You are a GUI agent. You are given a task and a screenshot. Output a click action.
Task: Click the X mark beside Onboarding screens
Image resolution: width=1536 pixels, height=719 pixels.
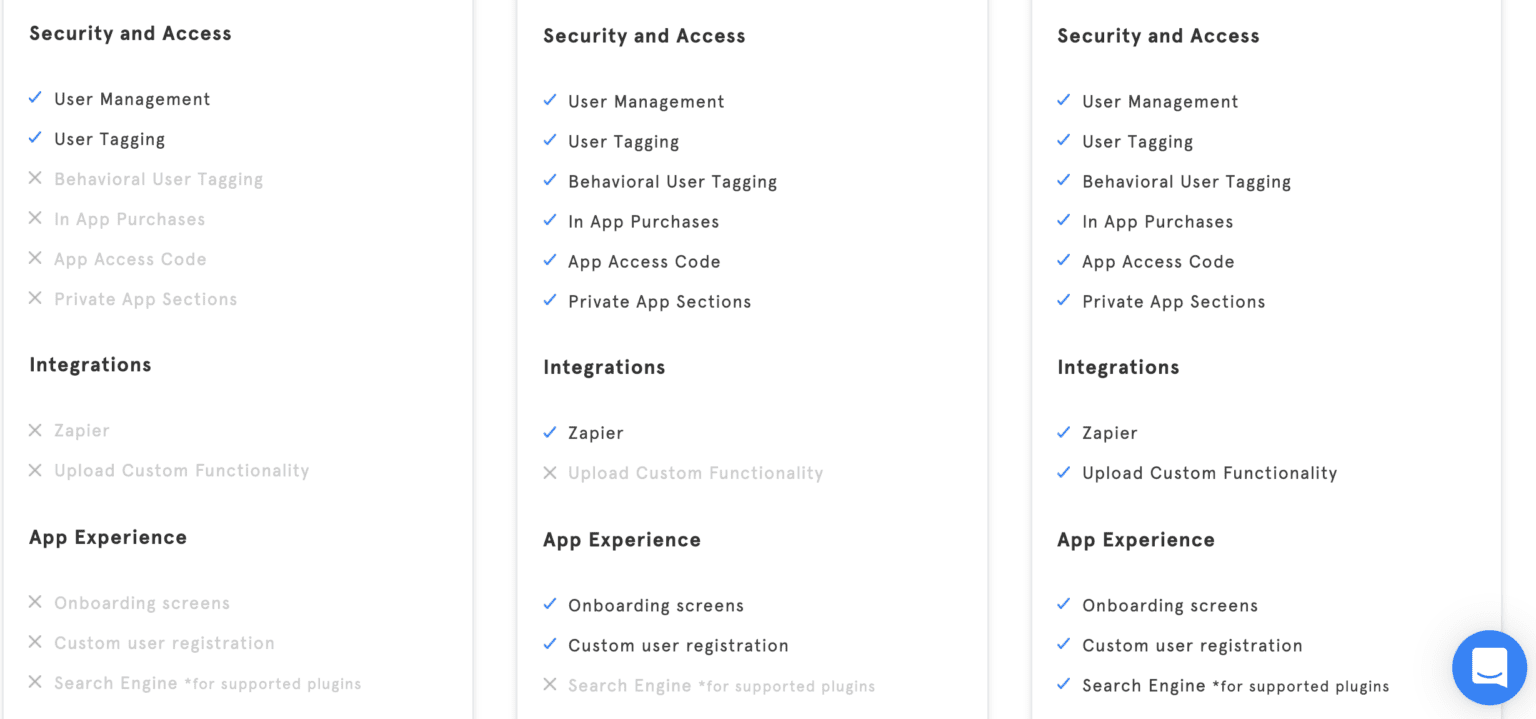tap(35, 602)
